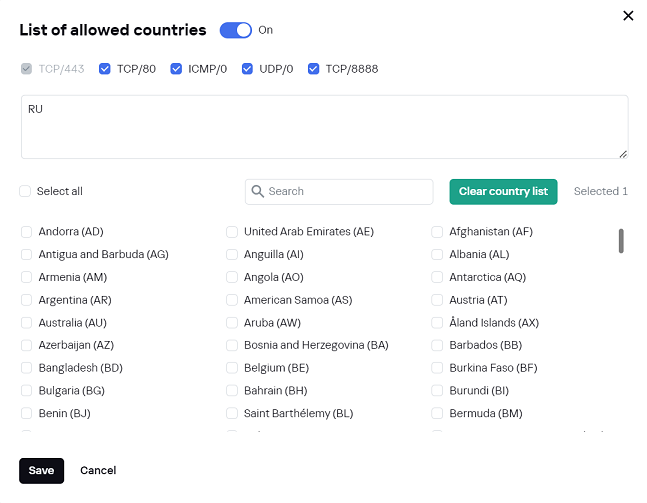Viewport: 647px width, 503px height.
Task: Uncheck the UDP/0 checkbox
Action: (x=248, y=69)
